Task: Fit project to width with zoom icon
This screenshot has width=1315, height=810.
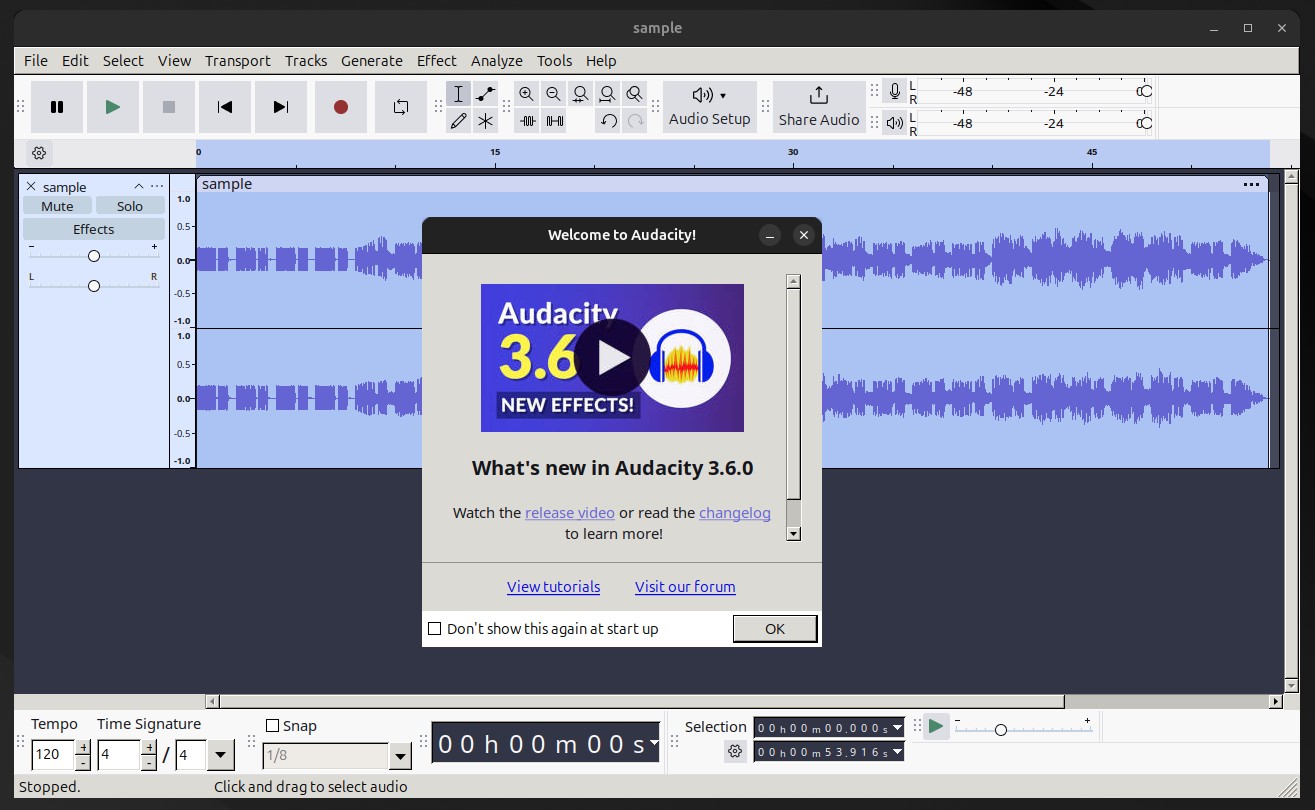Action: point(607,94)
